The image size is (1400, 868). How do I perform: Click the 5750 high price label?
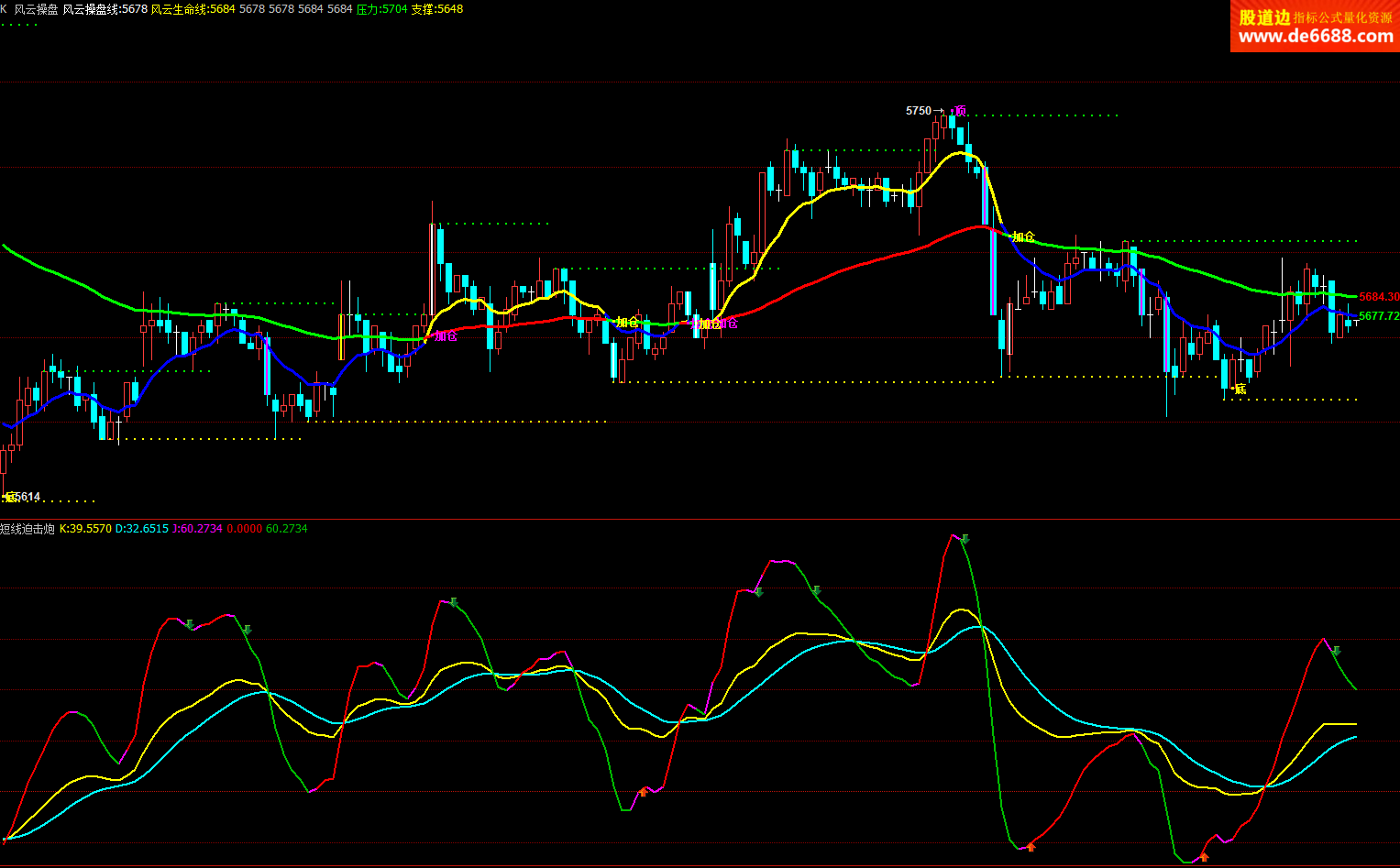click(919, 111)
